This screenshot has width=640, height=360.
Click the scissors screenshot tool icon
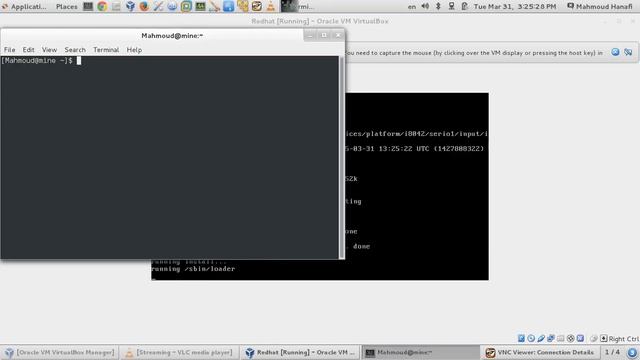coord(158,6)
